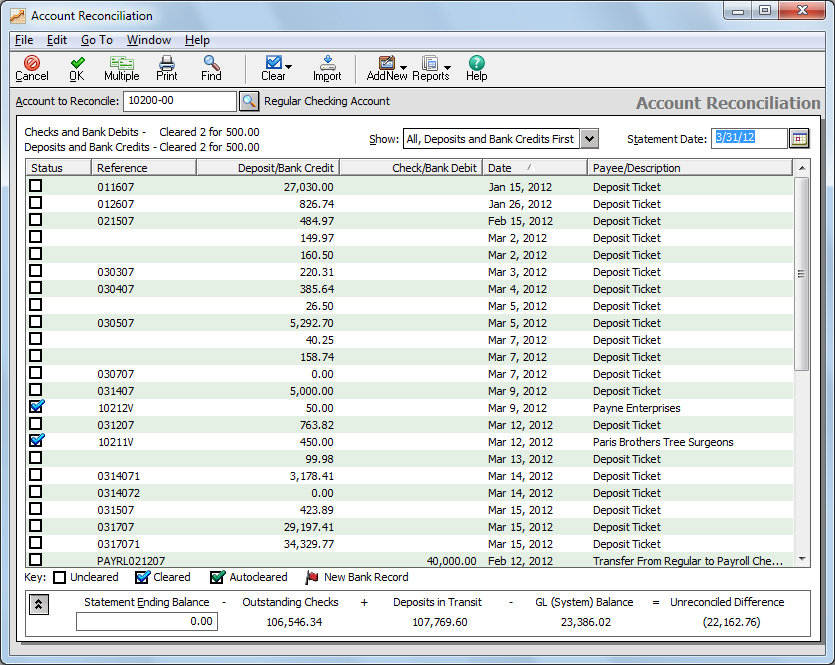Viewport: 835px width, 665px height.
Task: Open the Window menu
Action: tap(148, 40)
